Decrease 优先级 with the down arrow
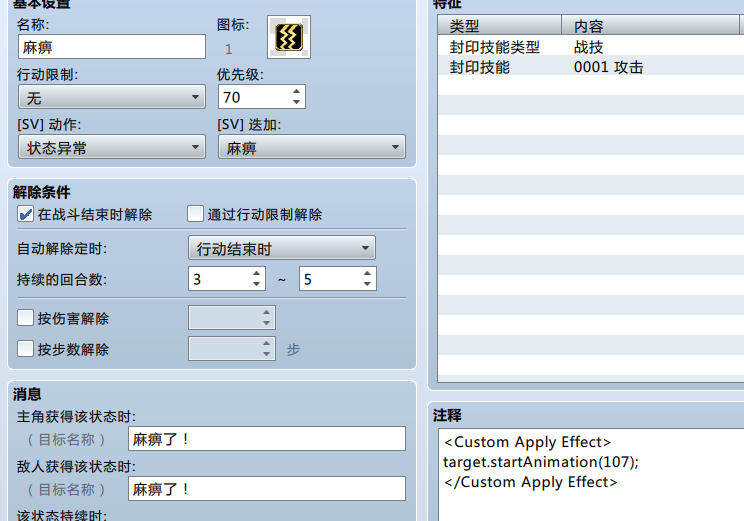Image resolution: width=744 pixels, height=521 pixels. pyautogui.click(x=297, y=102)
